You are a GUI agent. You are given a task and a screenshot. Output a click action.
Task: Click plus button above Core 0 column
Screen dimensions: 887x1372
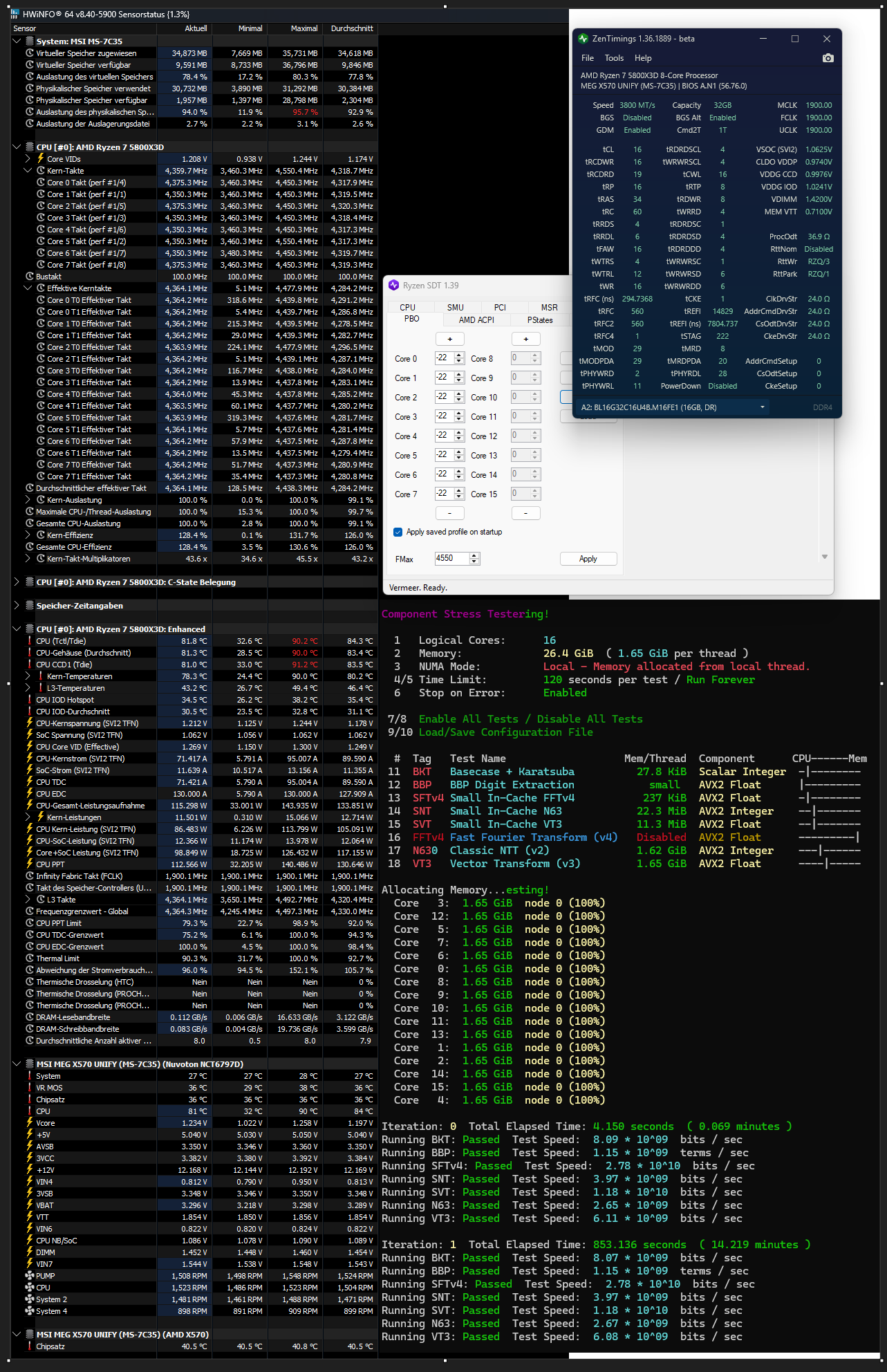[x=450, y=339]
